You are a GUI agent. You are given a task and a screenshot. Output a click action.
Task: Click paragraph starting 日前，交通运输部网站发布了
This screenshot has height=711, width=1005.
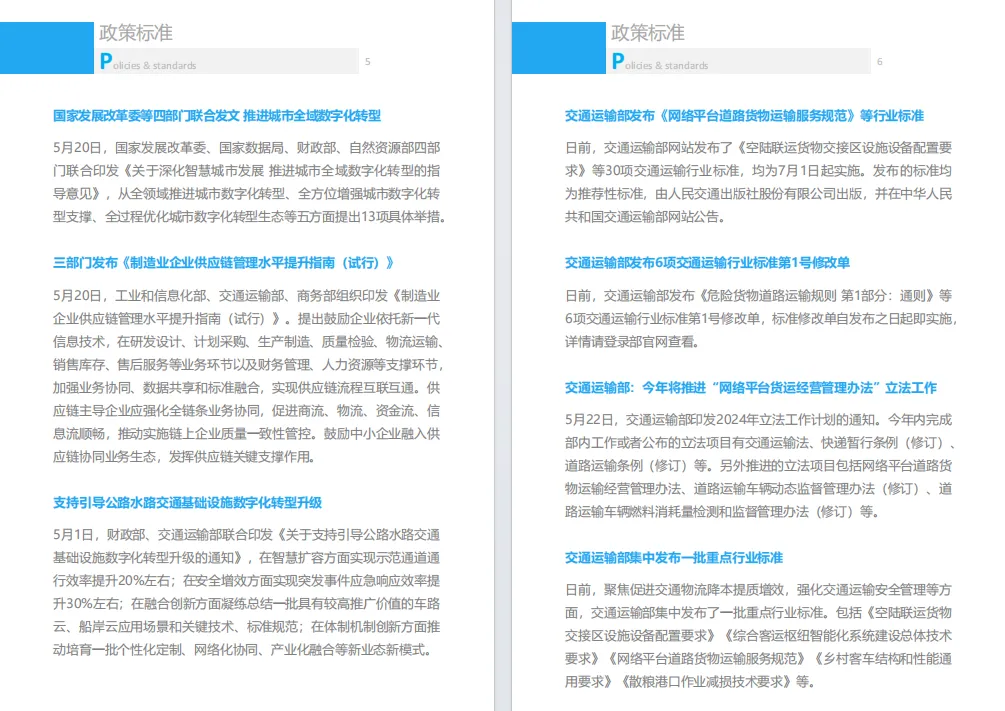click(x=758, y=182)
